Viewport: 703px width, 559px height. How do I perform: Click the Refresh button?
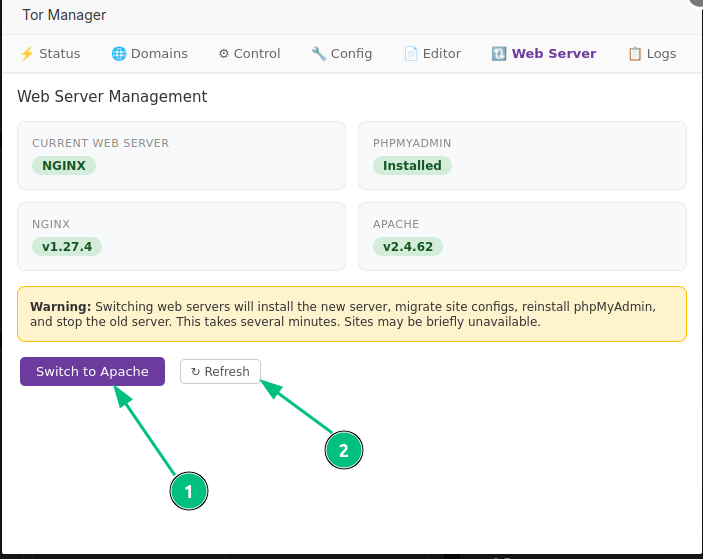click(x=220, y=371)
